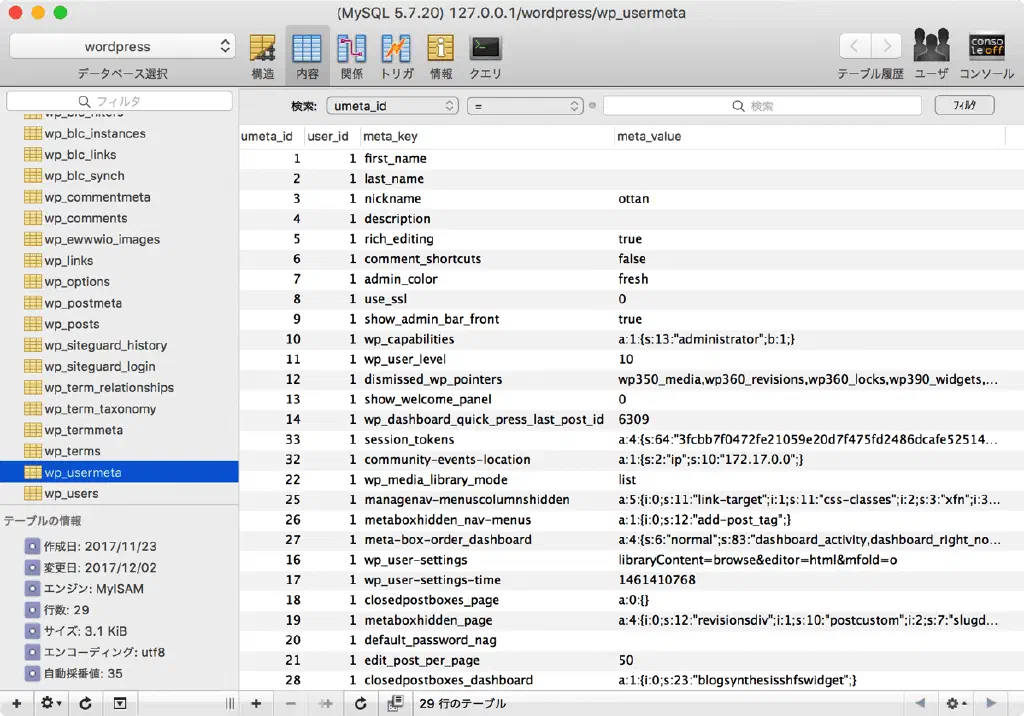Select the wp_users table in sidebar

(70, 494)
